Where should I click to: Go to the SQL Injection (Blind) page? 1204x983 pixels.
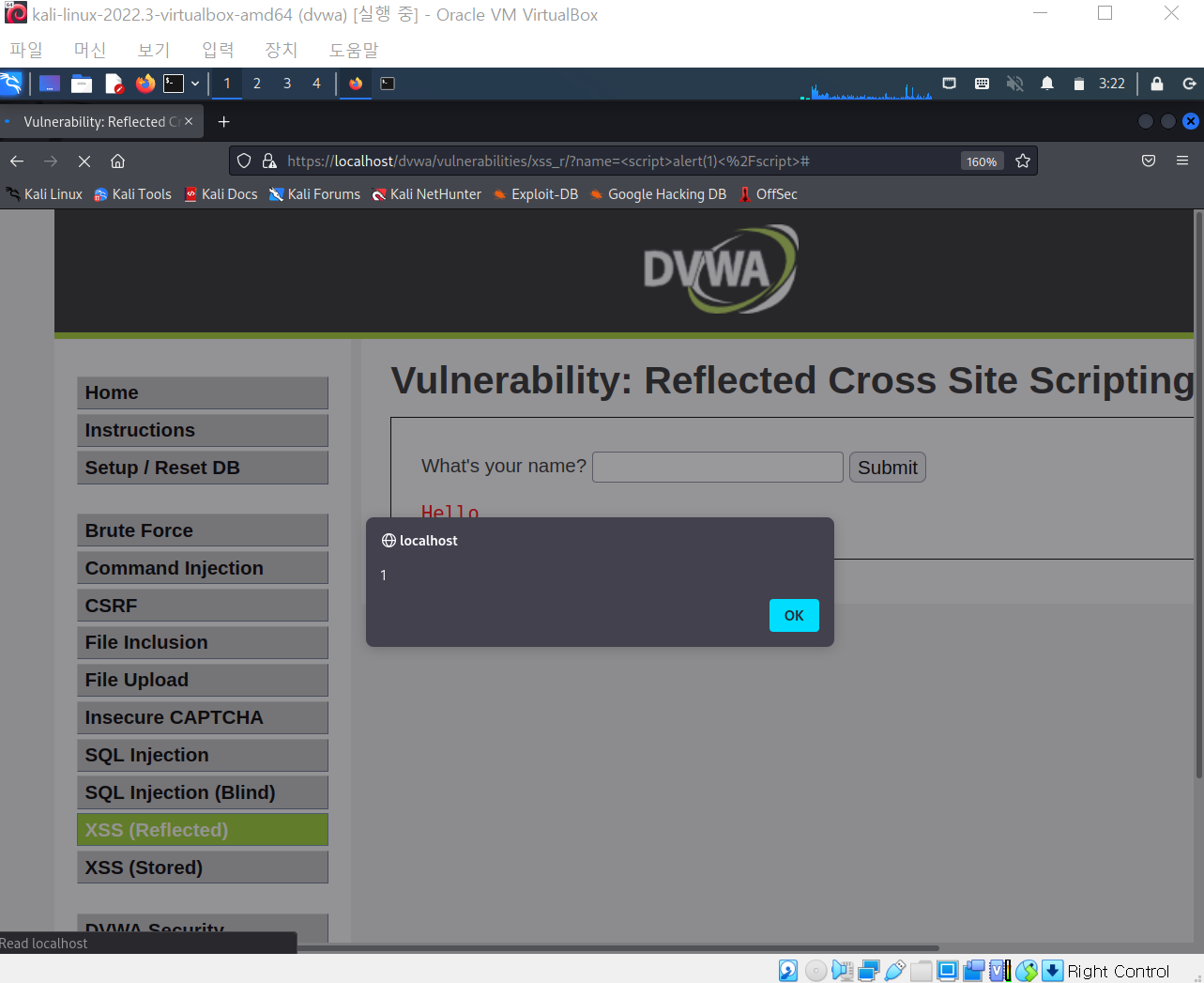(x=203, y=792)
